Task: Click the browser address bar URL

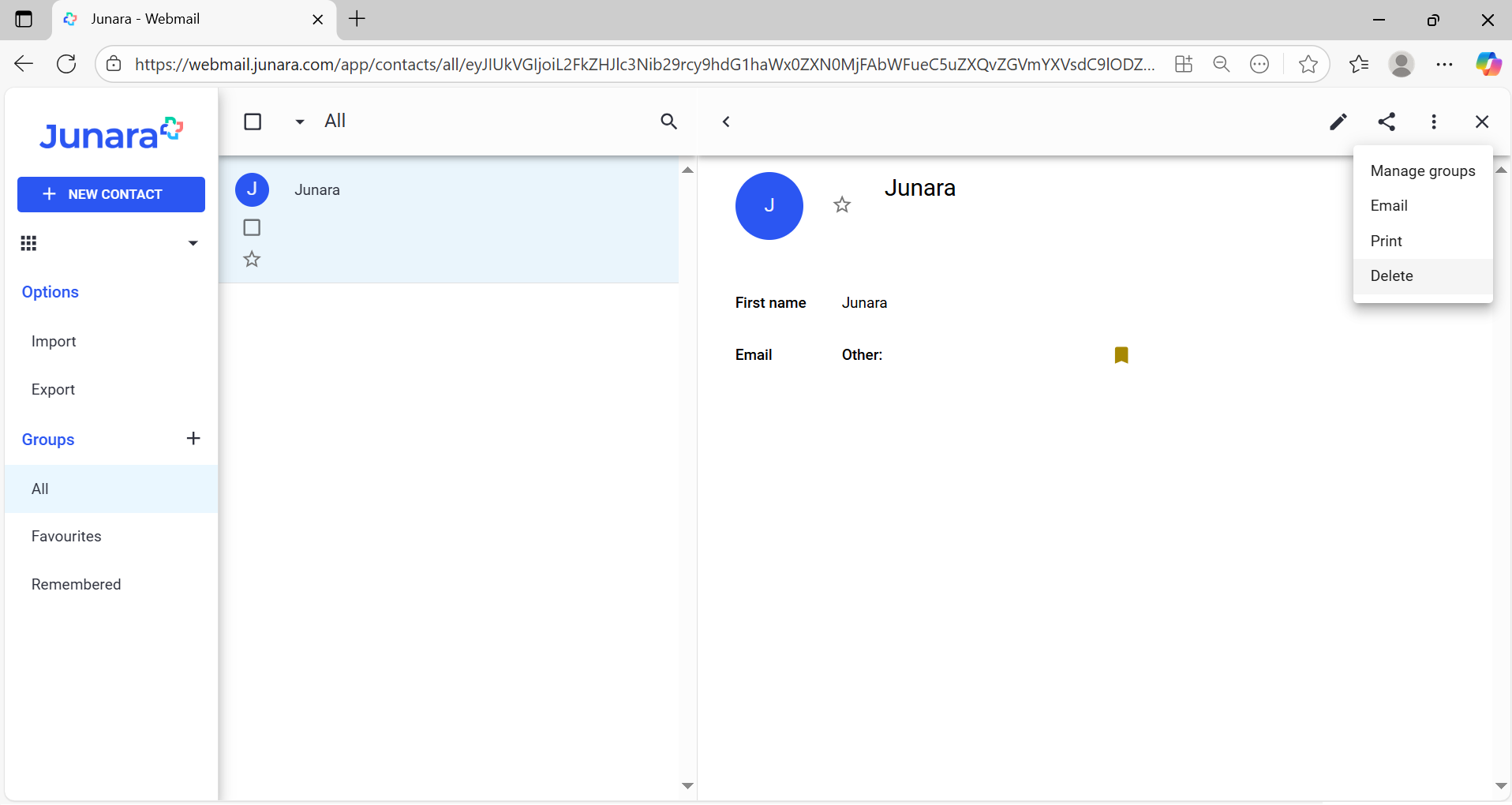Action: [x=645, y=65]
